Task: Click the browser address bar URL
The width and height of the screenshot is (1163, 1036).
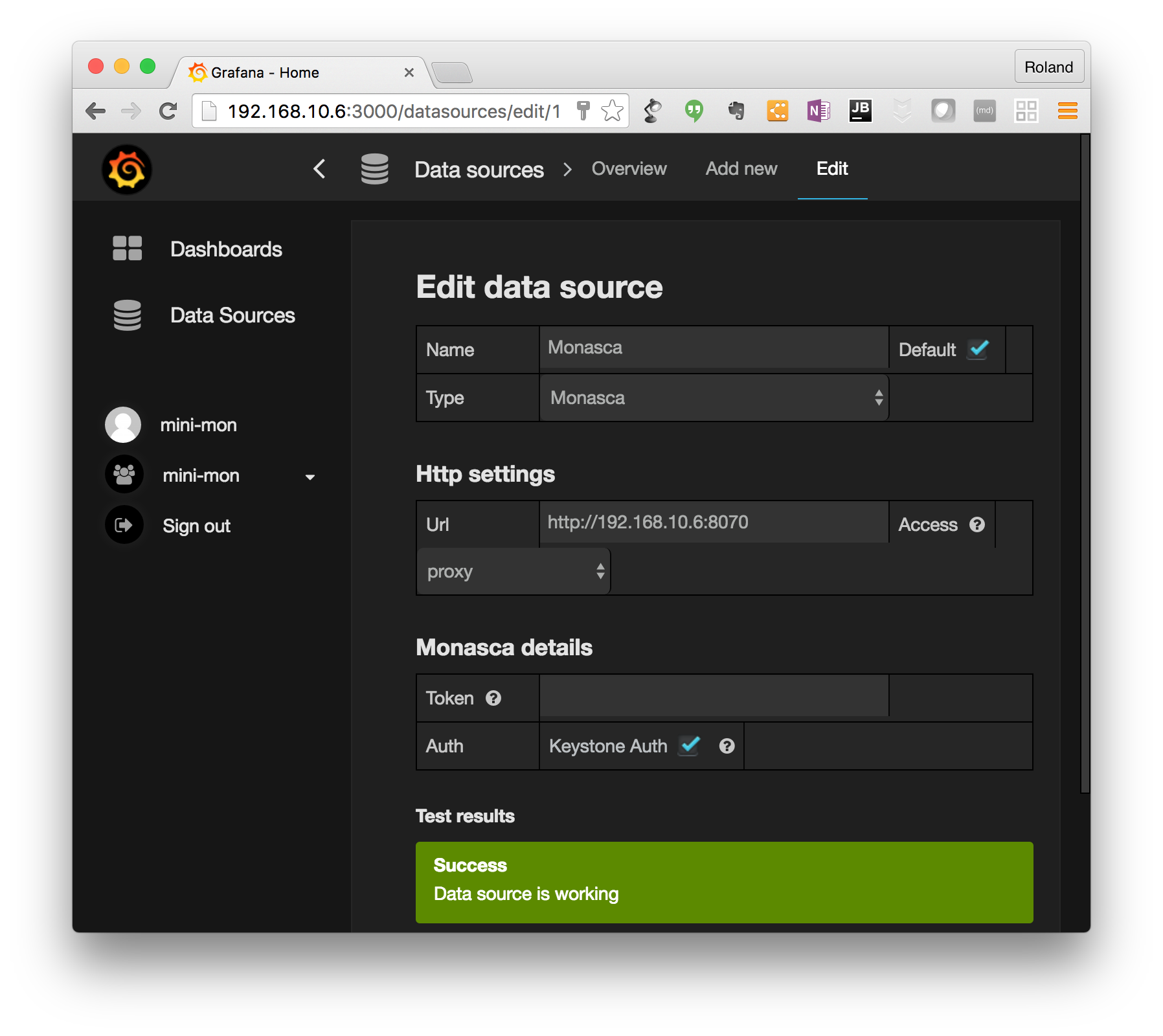Action: (x=394, y=111)
